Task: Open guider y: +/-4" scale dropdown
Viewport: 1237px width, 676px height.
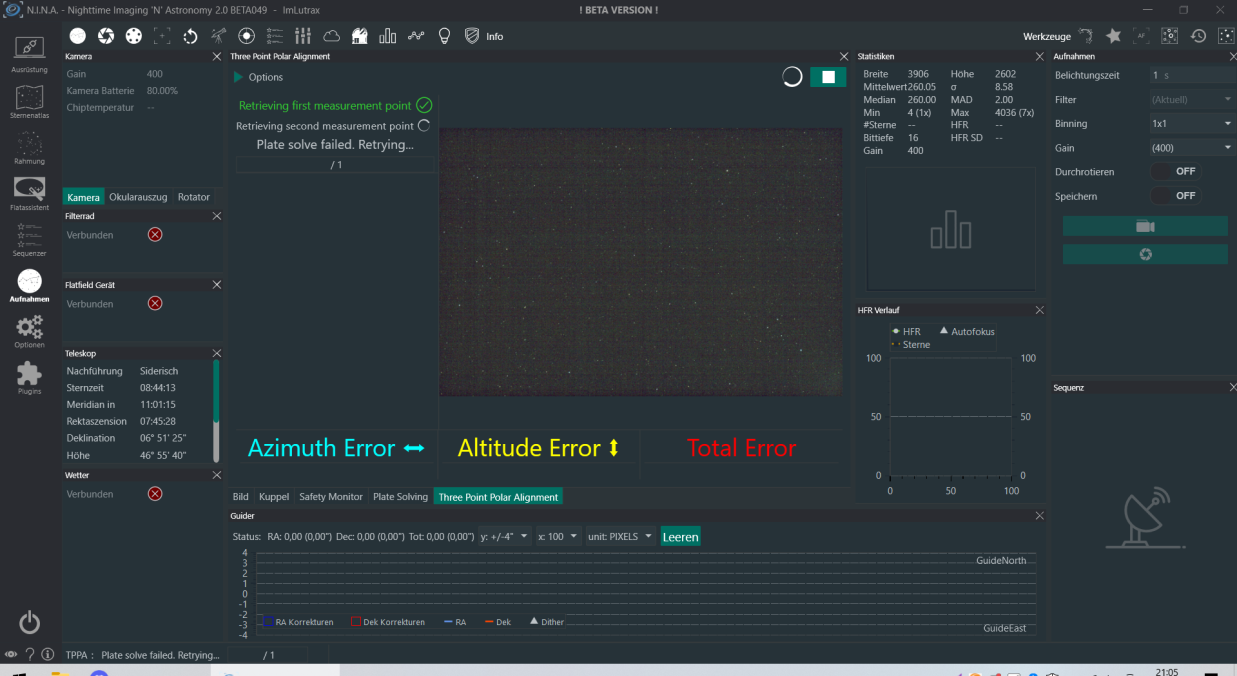Action: [x=504, y=536]
